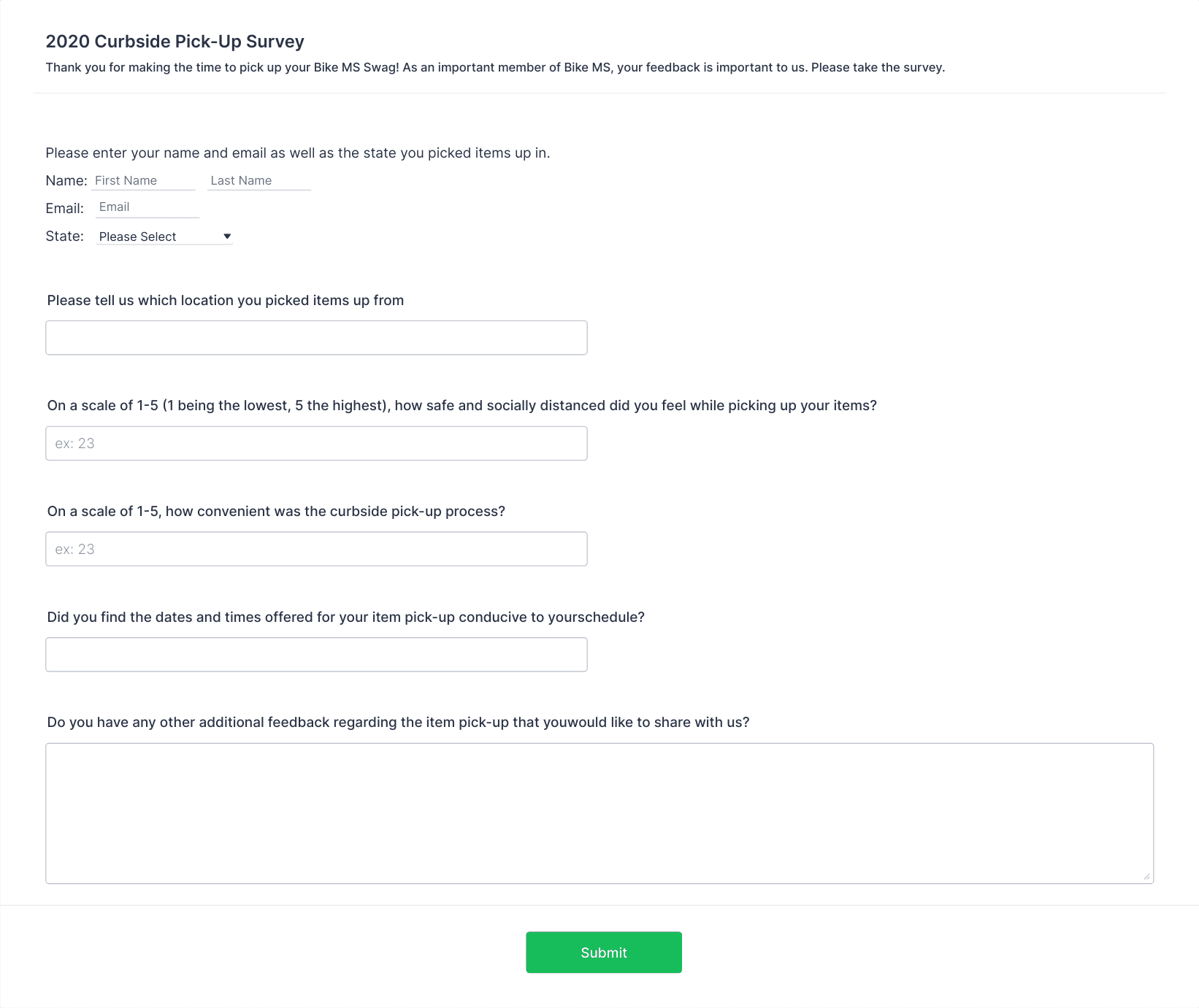Select the Email input field
Screen dimensions: 1199x1008
[x=148, y=207]
